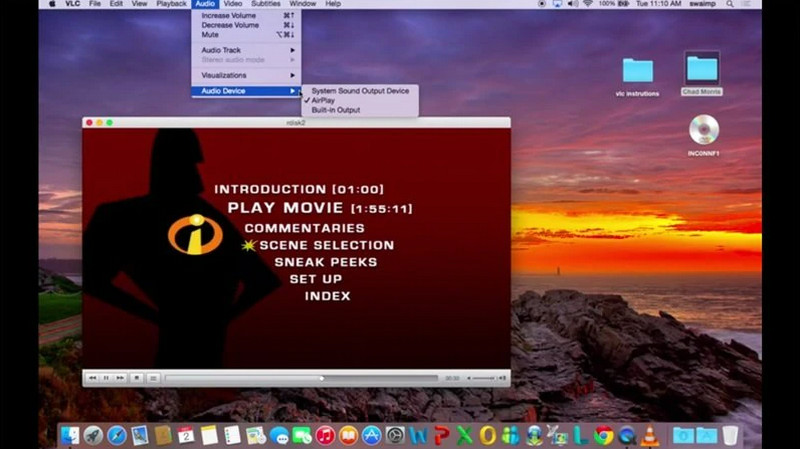800x449 pixels.
Task: Open iBooks from the dock
Action: click(x=348, y=436)
